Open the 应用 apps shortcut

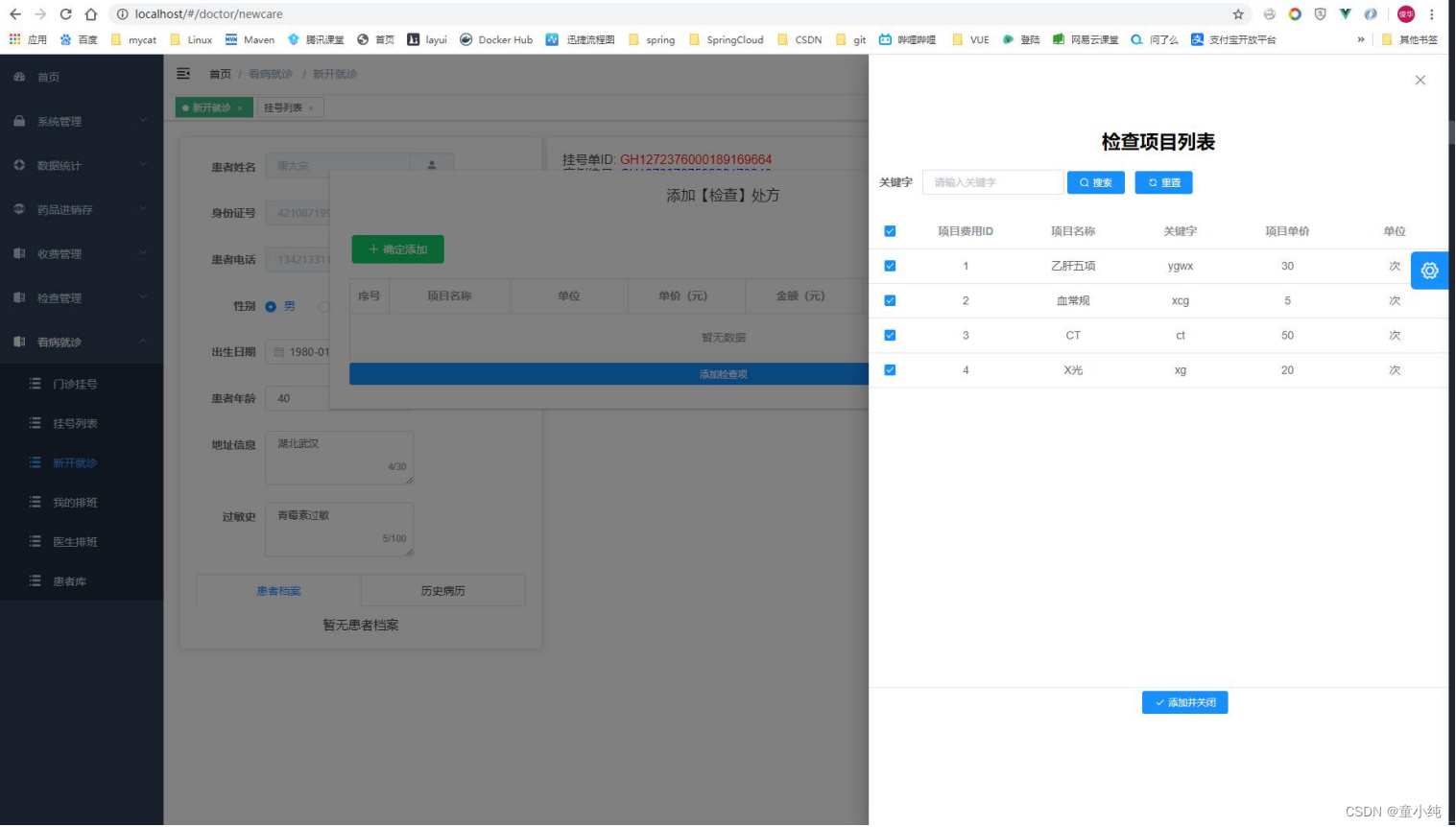[x=28, y=39]
